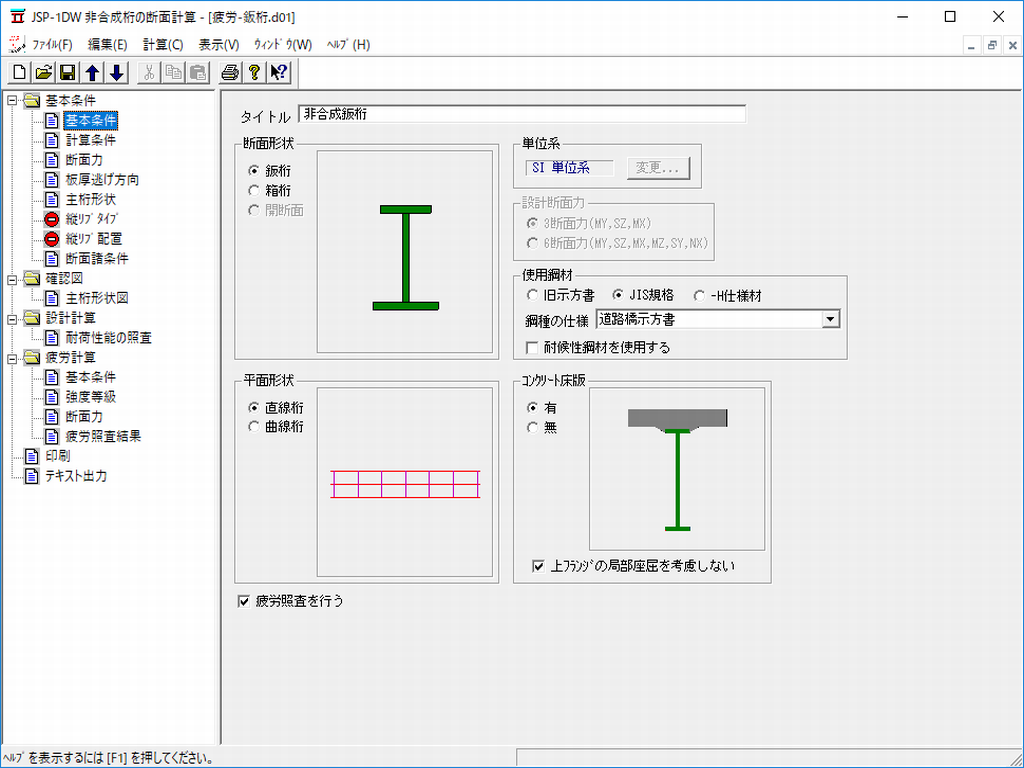Open the 計算(C) menu
Viewport: 1024px width, 768px height.
[x=162, y=44]
